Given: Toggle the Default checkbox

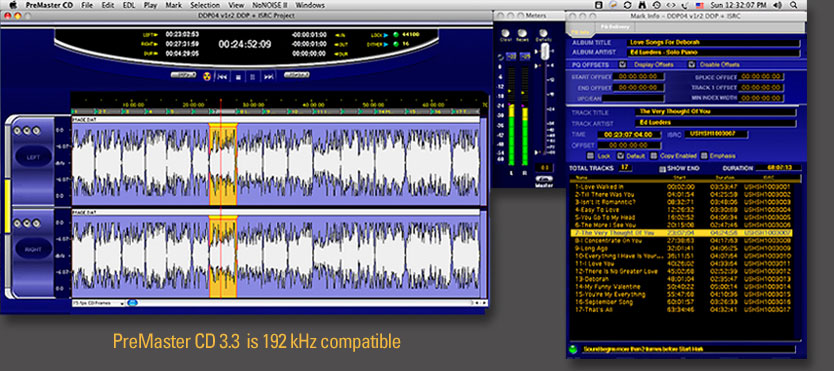Looking at the screenshot, I should 620,156.
